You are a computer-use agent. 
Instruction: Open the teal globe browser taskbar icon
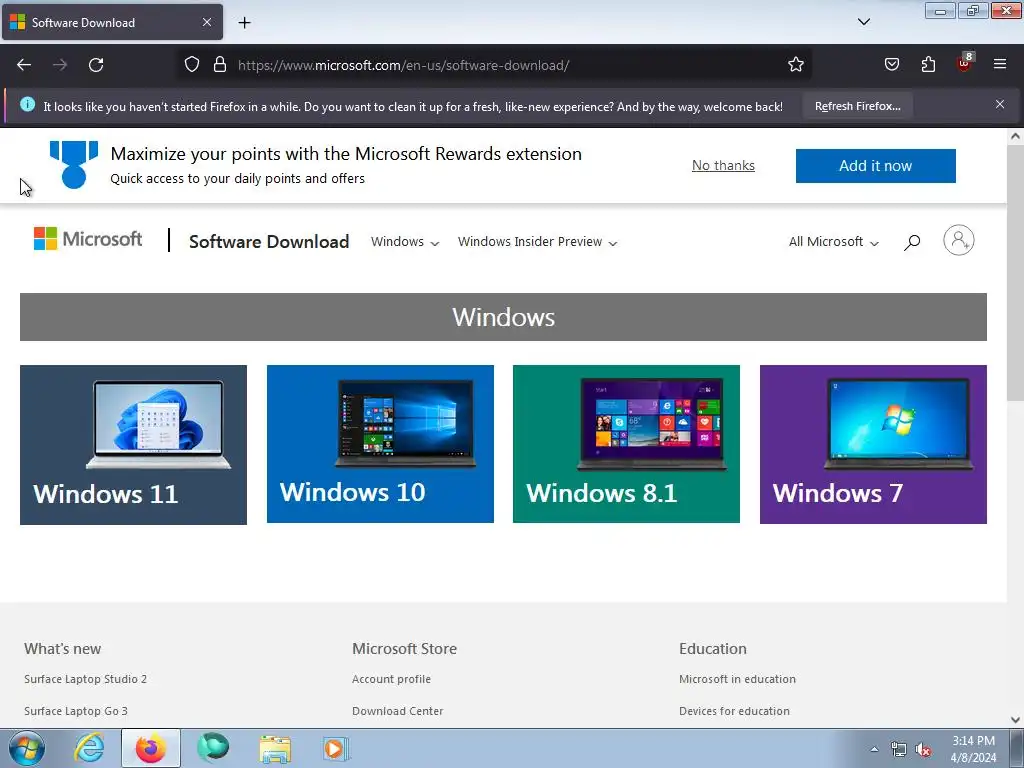[x=213, y=748]
